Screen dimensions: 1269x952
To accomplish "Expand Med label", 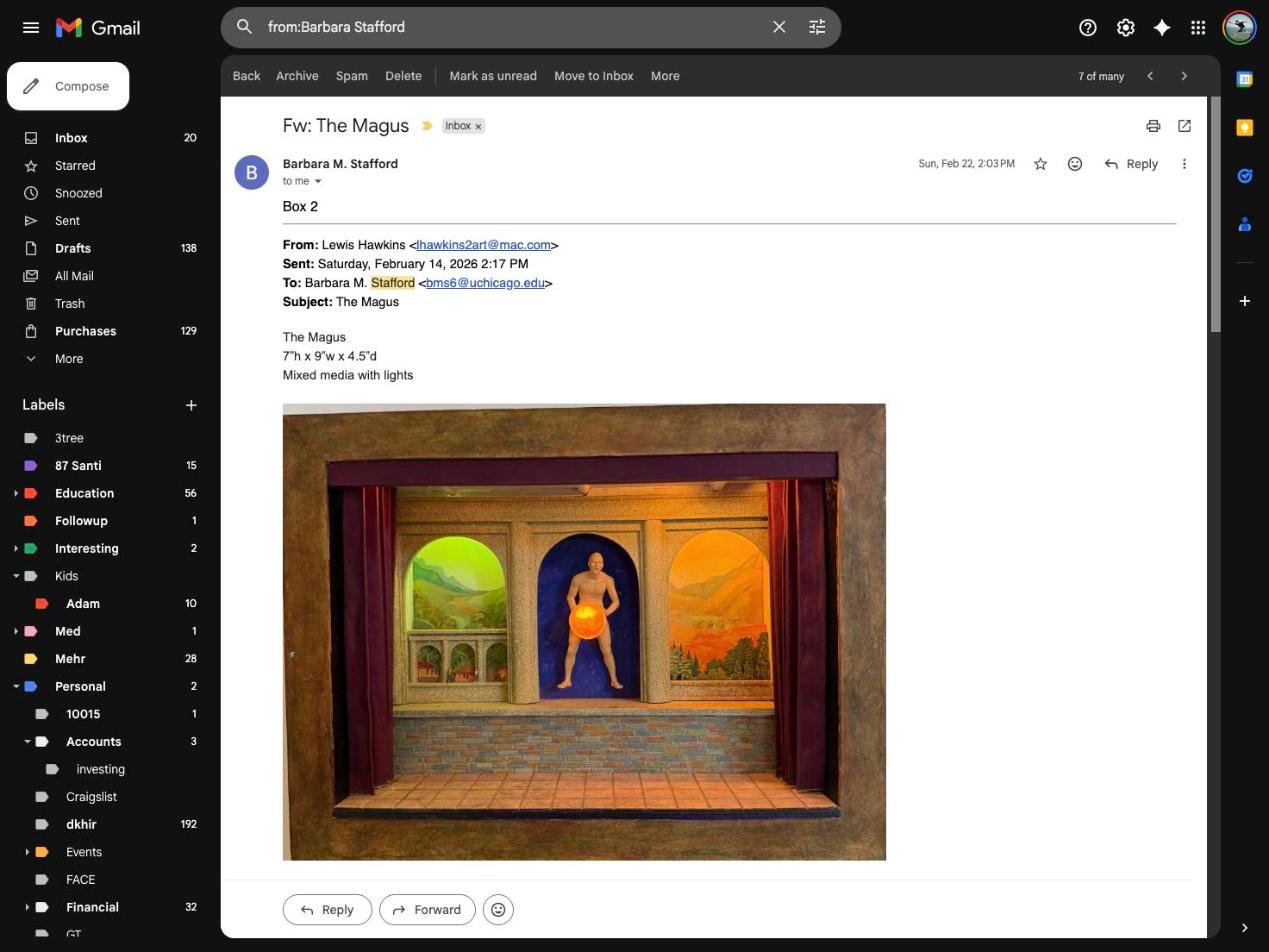I will (x=16, y=631).
